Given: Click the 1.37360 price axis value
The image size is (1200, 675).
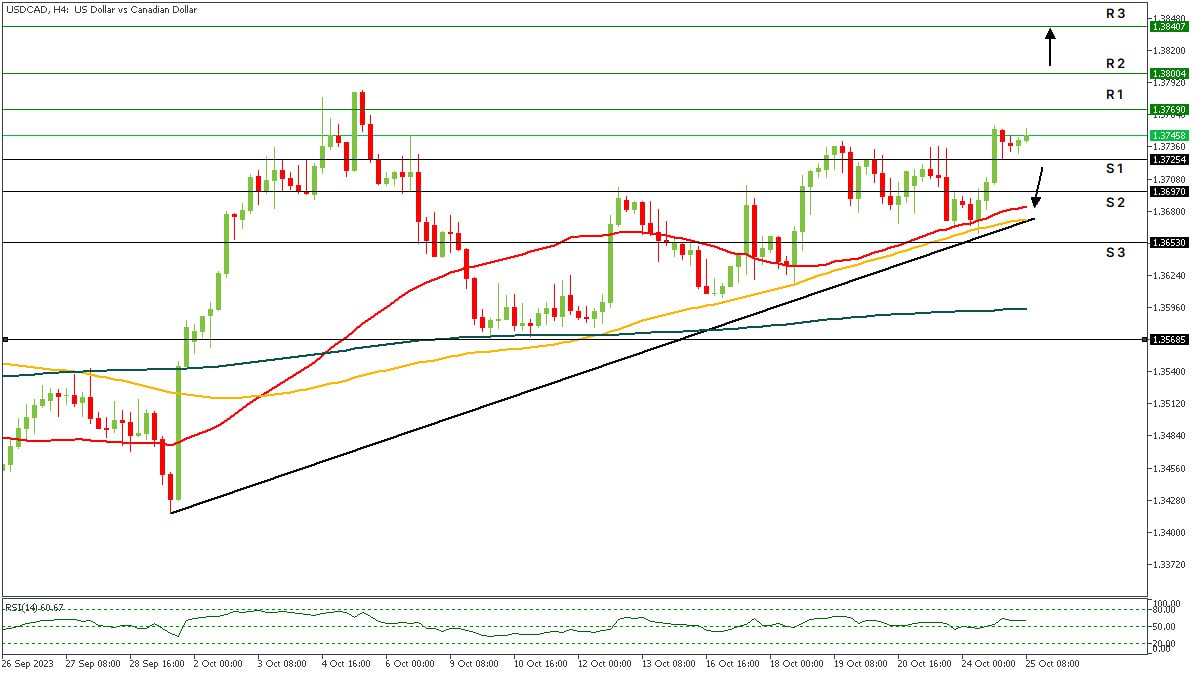Looking at the screenshot, I should click(1168, 147).
